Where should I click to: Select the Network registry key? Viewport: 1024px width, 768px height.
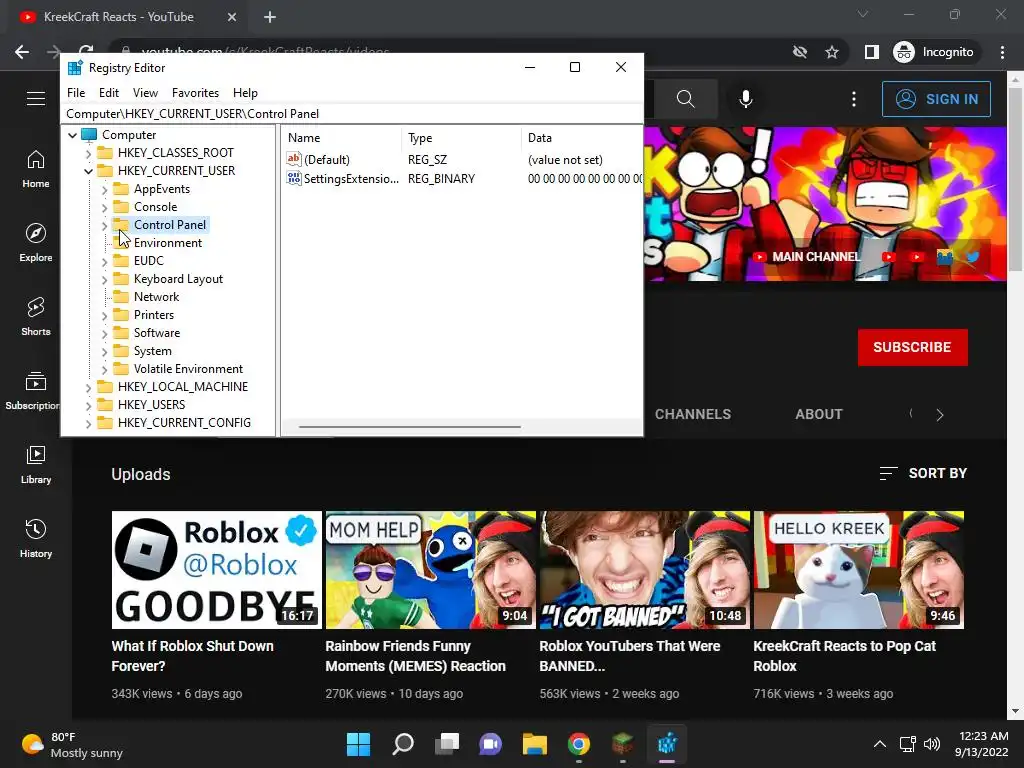click(156, 297)
